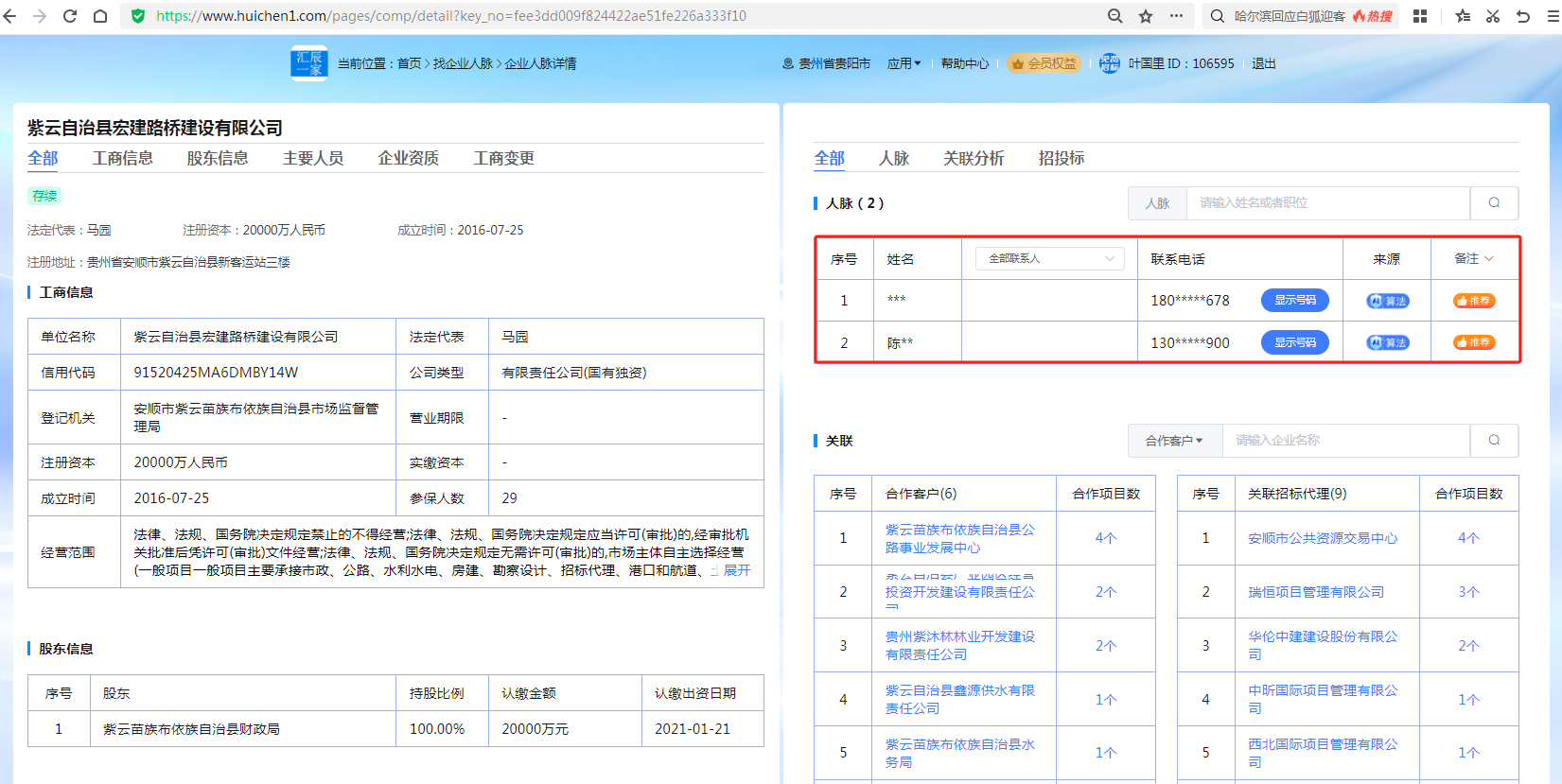Click 算法 source badge in row 1
Viewport: 1562px width, 784px height.
[x=1388, y=301]
